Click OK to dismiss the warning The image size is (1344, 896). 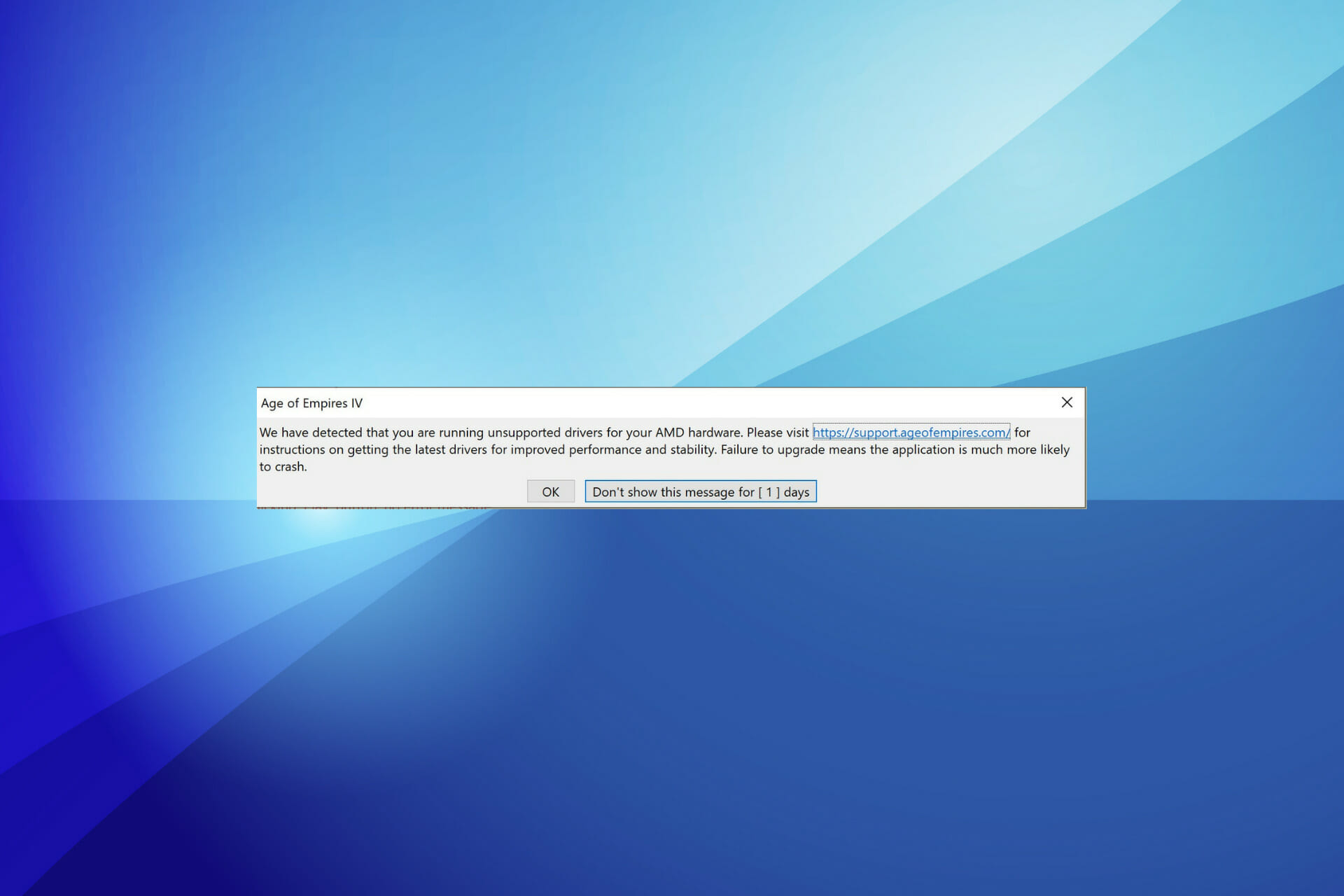click(550, 491)
